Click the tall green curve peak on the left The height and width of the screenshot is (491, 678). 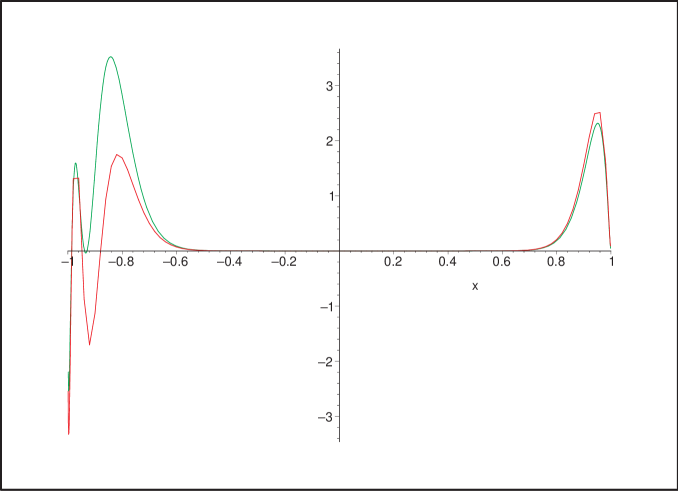[110, 58]
